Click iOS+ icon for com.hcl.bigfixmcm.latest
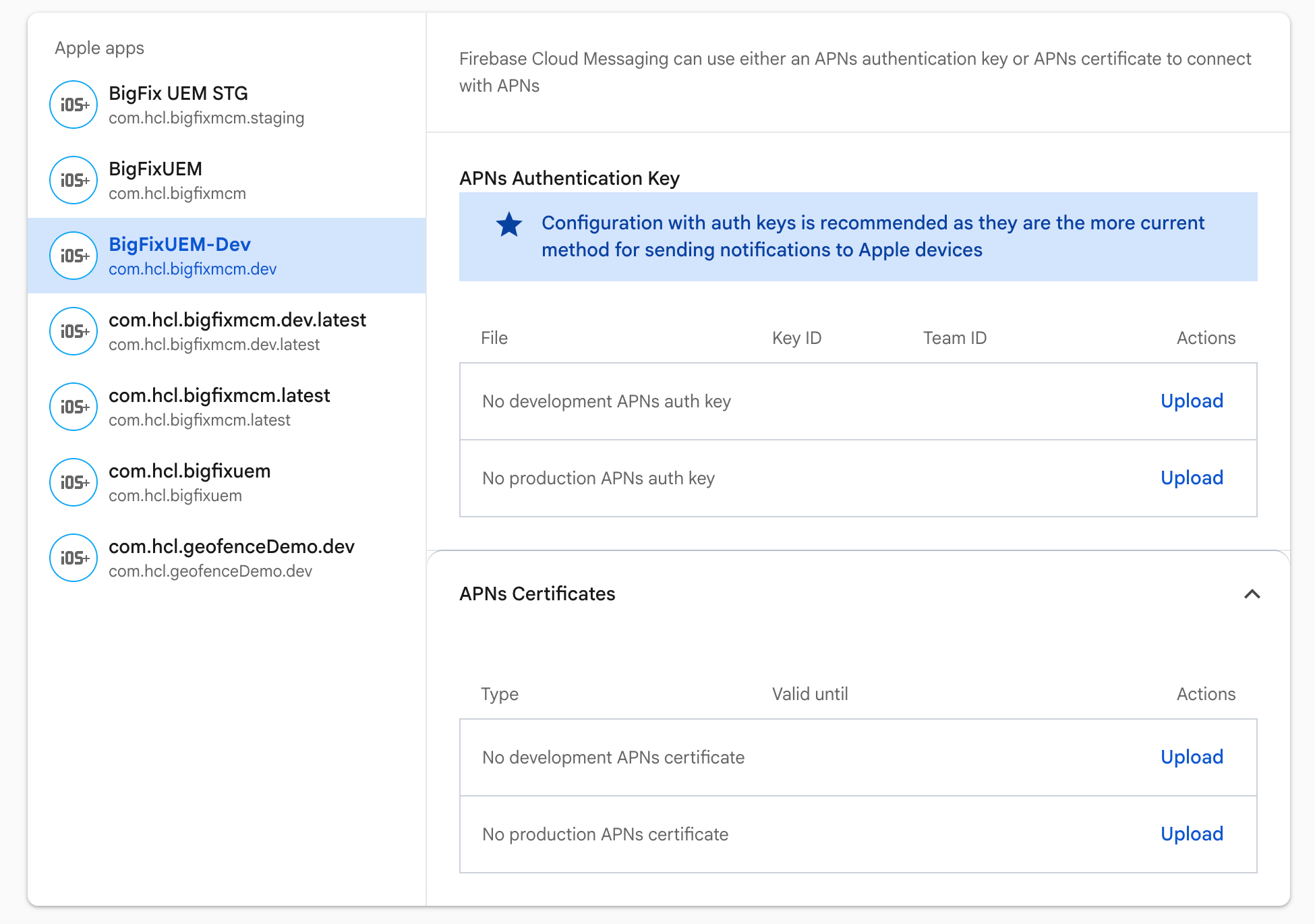 [74, 407]
